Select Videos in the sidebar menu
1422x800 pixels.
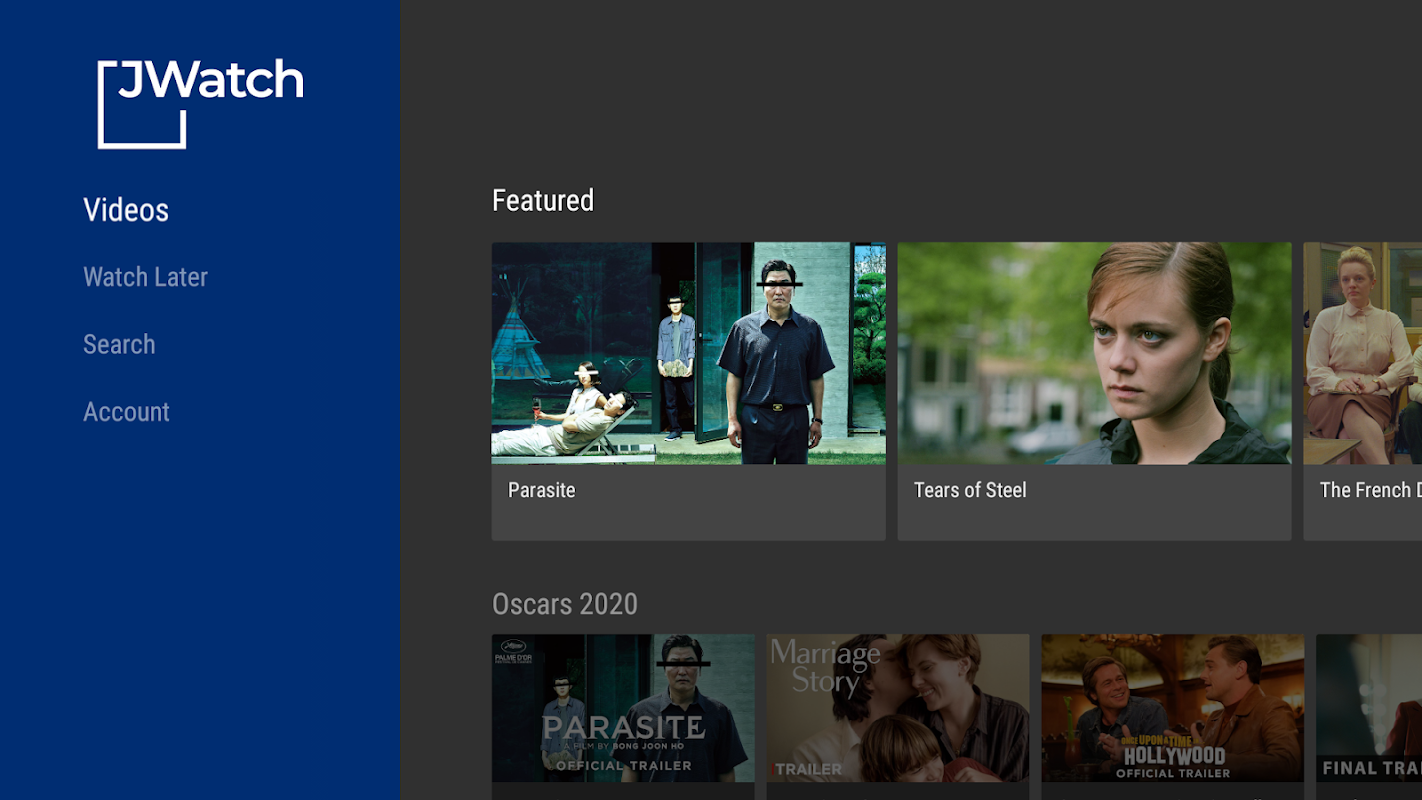[126, 210]
